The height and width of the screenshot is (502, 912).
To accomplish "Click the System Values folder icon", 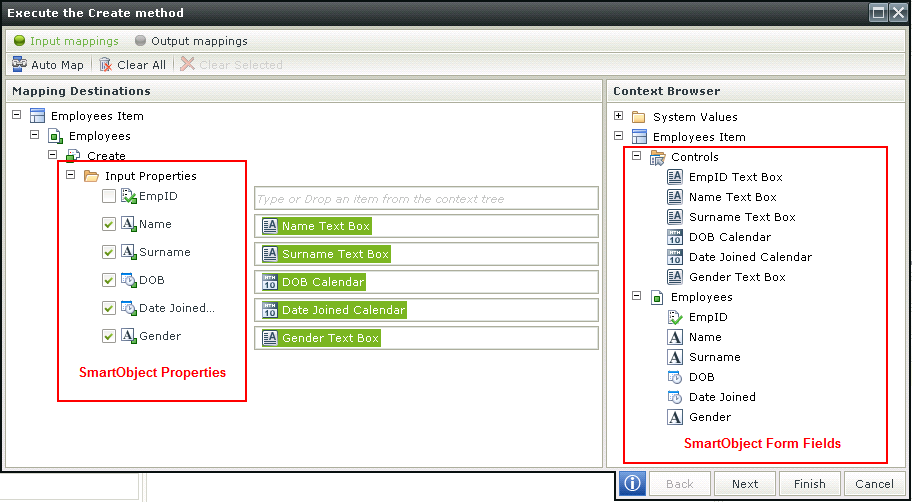I will click(639, 117).
